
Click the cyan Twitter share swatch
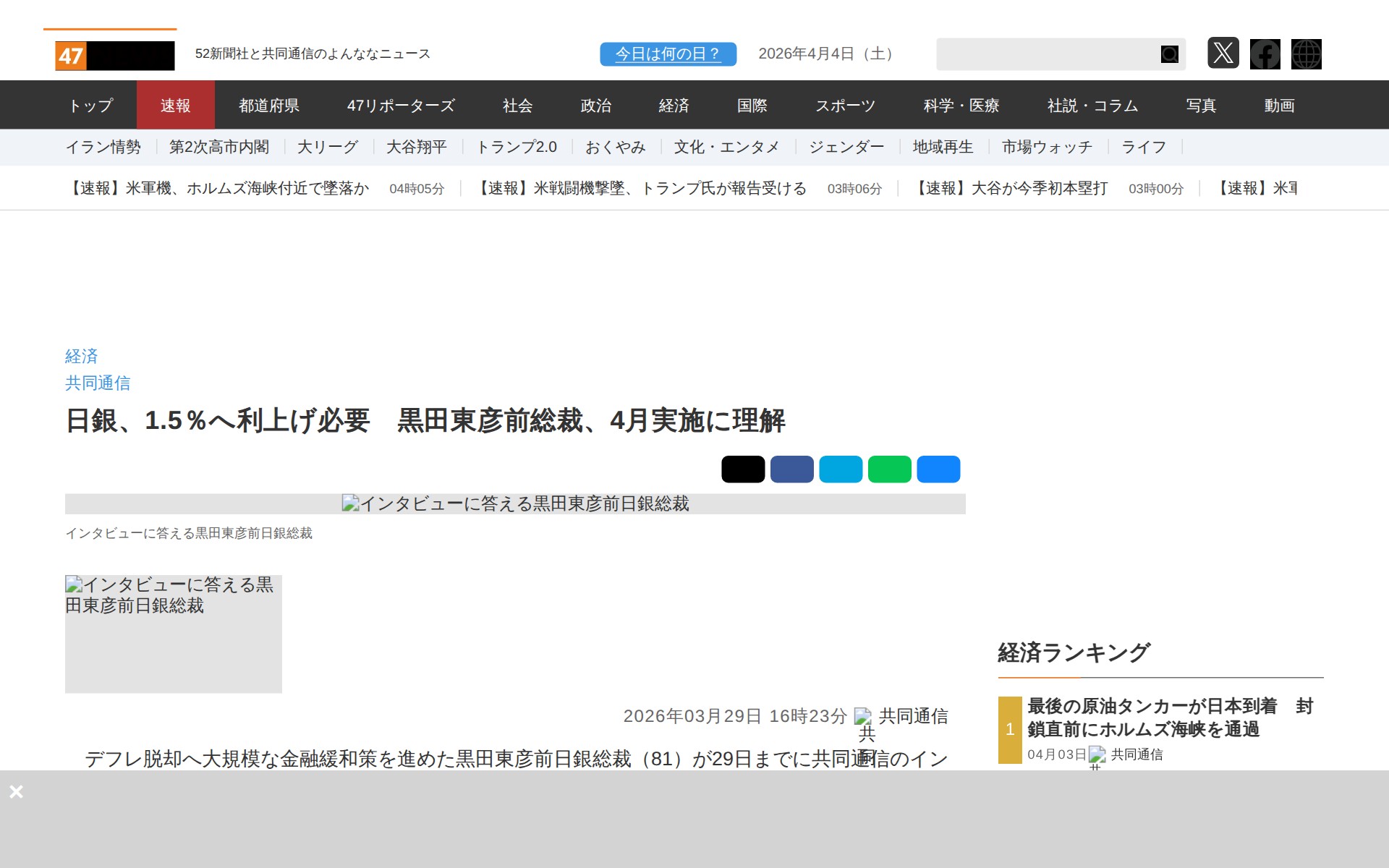click(840, 469)
